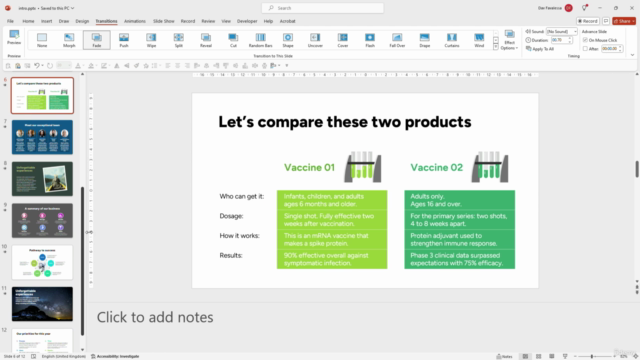Apply the Uncover transition
This screenshot has width=640, height=360.
pyautogui.click(x=315, y=40)
